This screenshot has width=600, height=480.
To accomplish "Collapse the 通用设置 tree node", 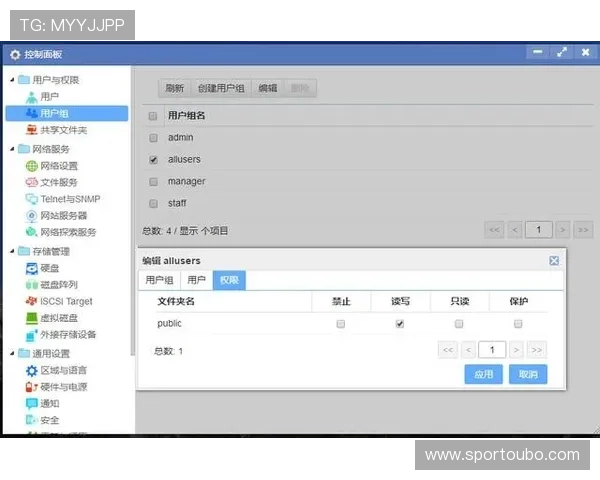I will pos(12,353).
